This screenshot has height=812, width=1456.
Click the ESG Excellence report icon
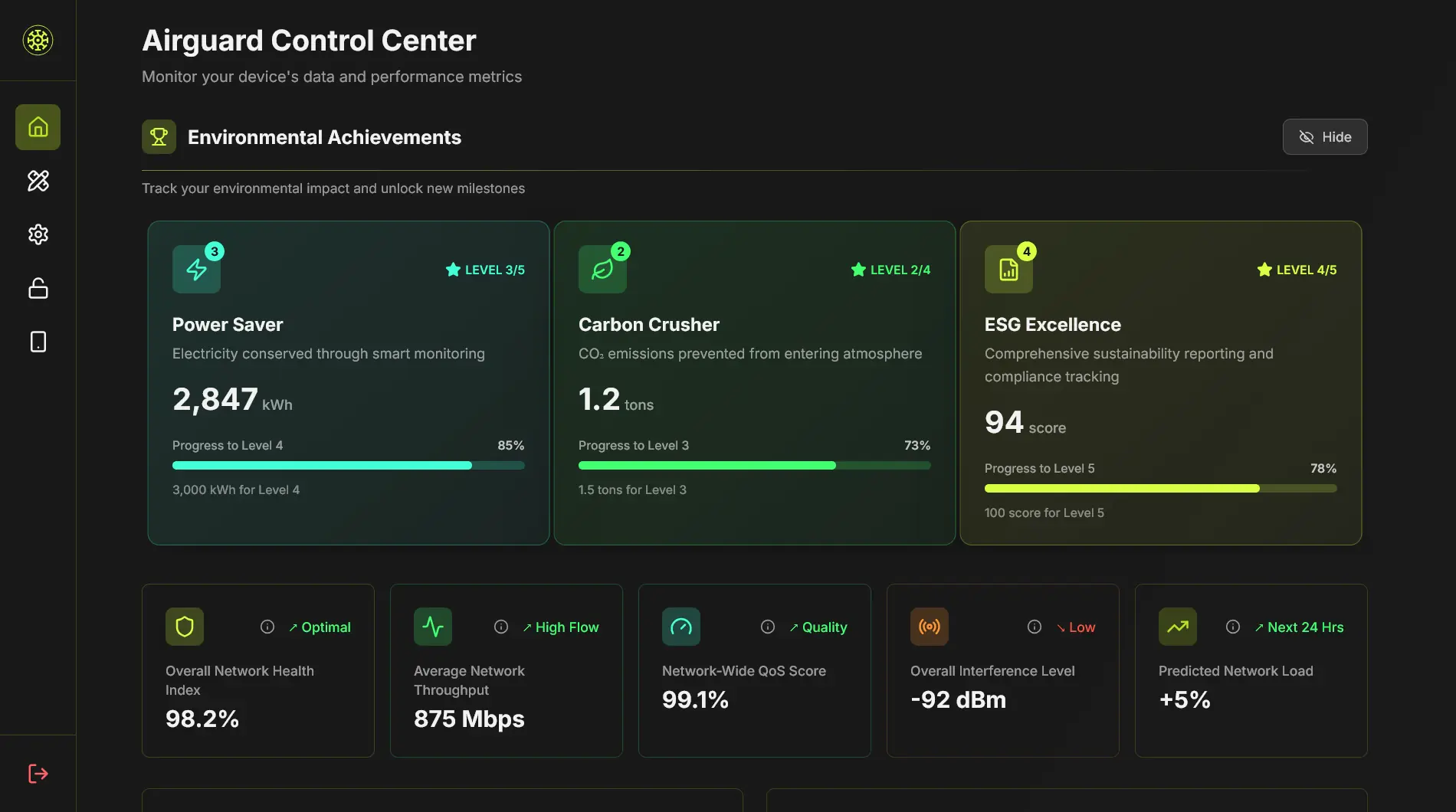1008,269
